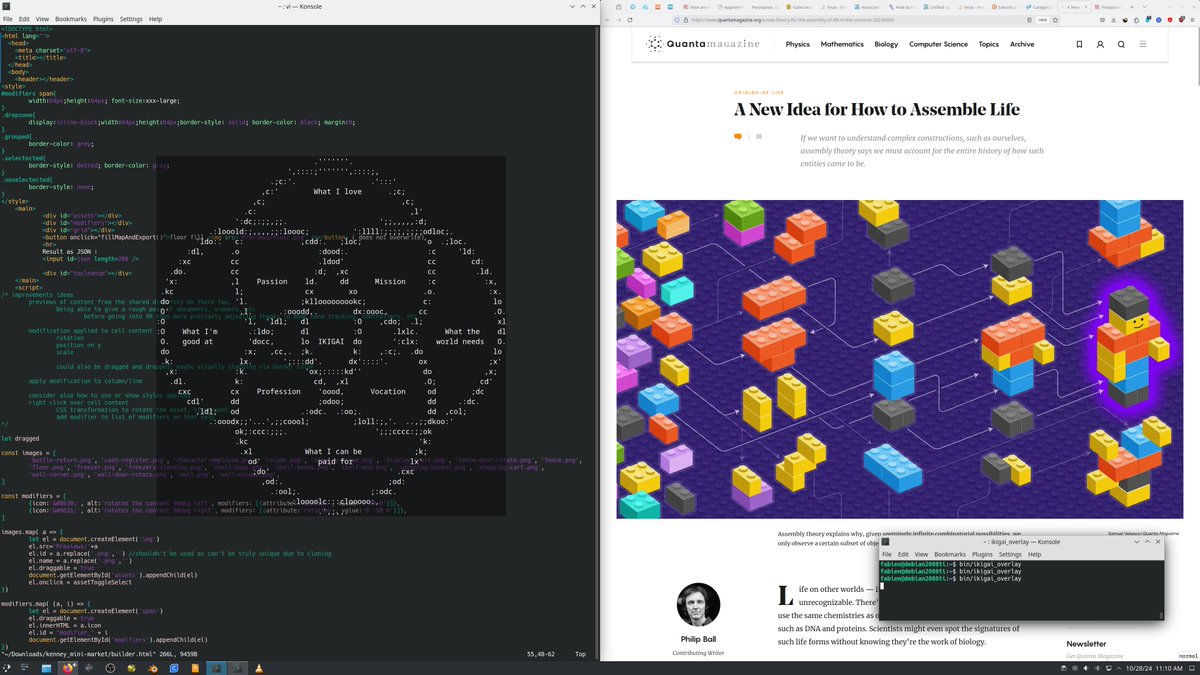Open the Settings menu in the vi Konsole window
The image size is (1200, 675).
131,19
